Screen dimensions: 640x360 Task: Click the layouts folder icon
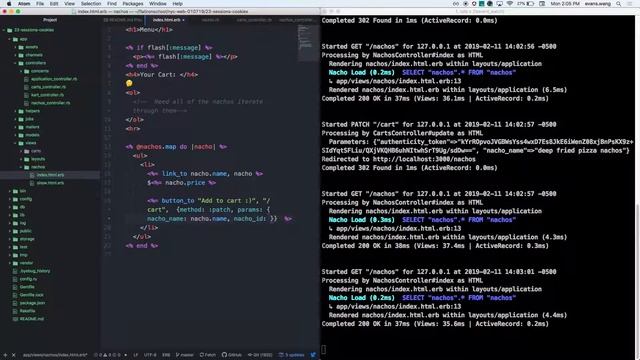[x=27, y=159]
